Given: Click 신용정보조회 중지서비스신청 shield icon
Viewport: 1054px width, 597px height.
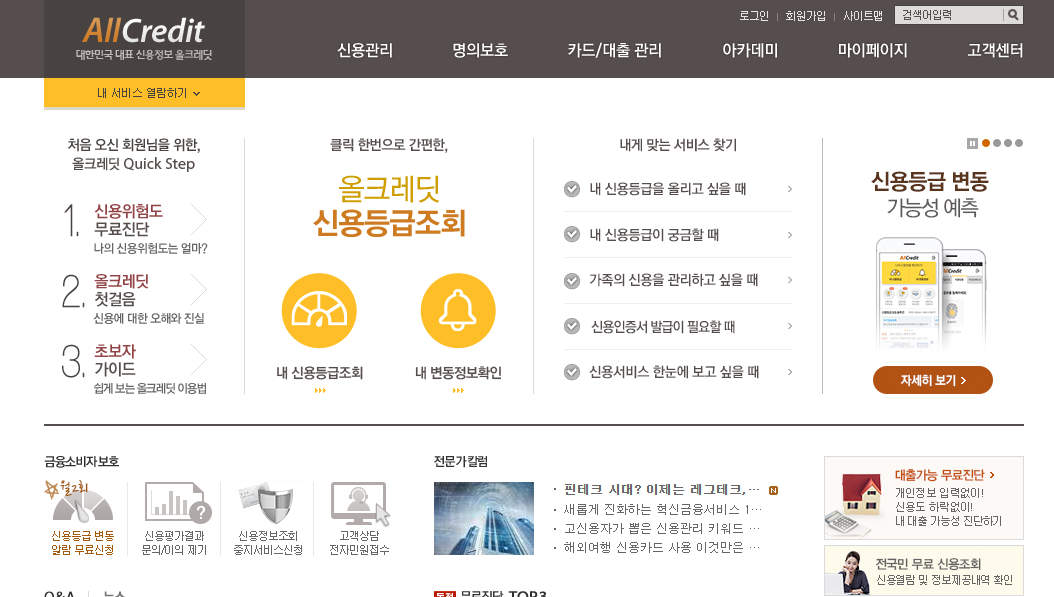Looking at the screenshot, I should point(268,503).
